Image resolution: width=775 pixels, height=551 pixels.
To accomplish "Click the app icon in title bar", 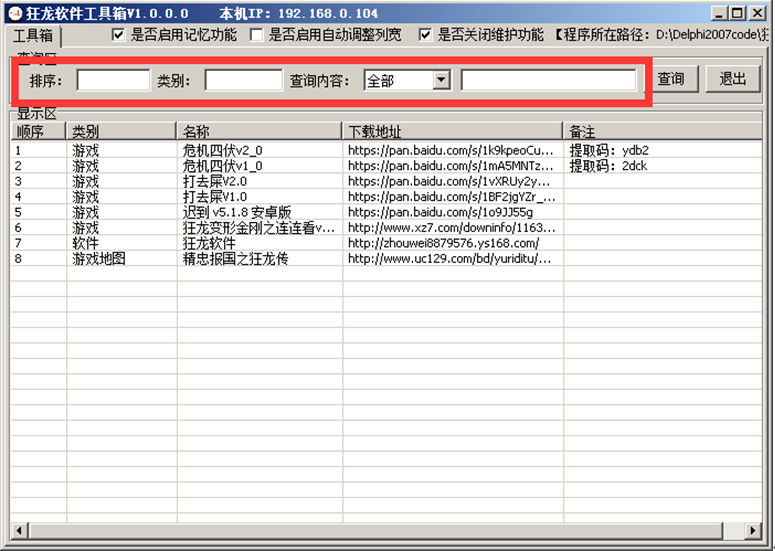I will pyautogui.click(x=14, y=13).
